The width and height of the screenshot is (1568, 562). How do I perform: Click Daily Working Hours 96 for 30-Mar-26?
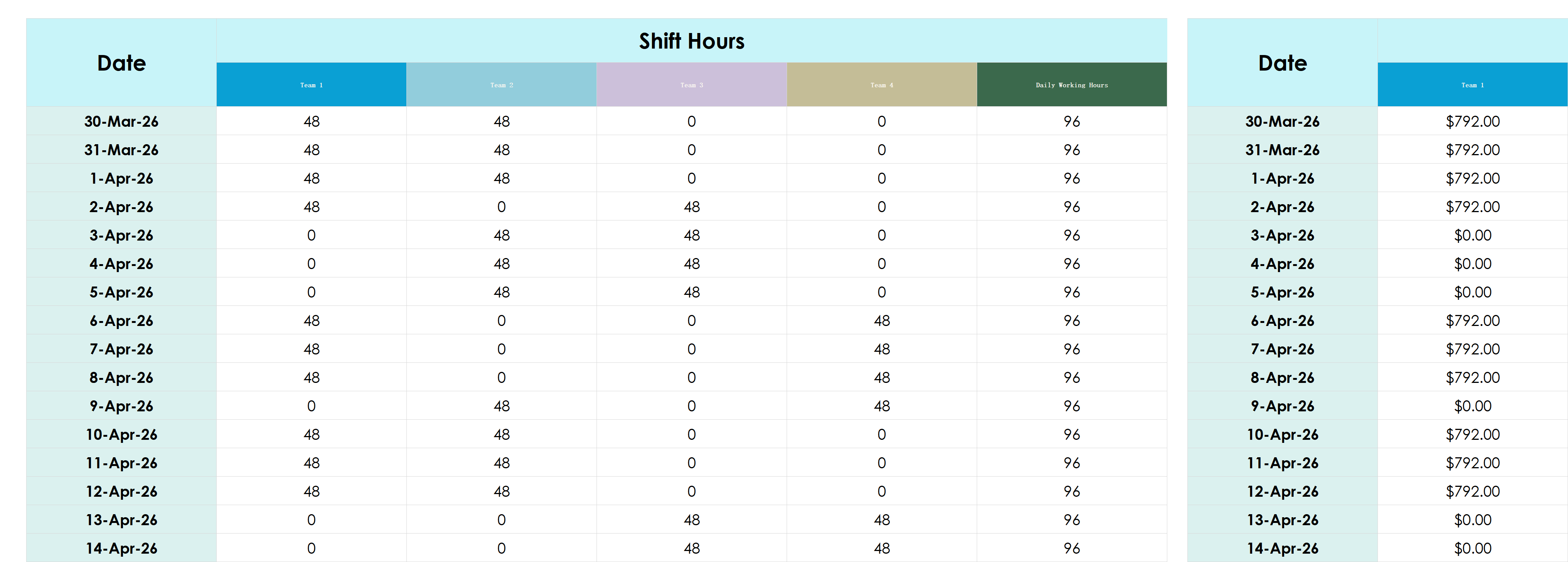click(x=1072, y=121)
